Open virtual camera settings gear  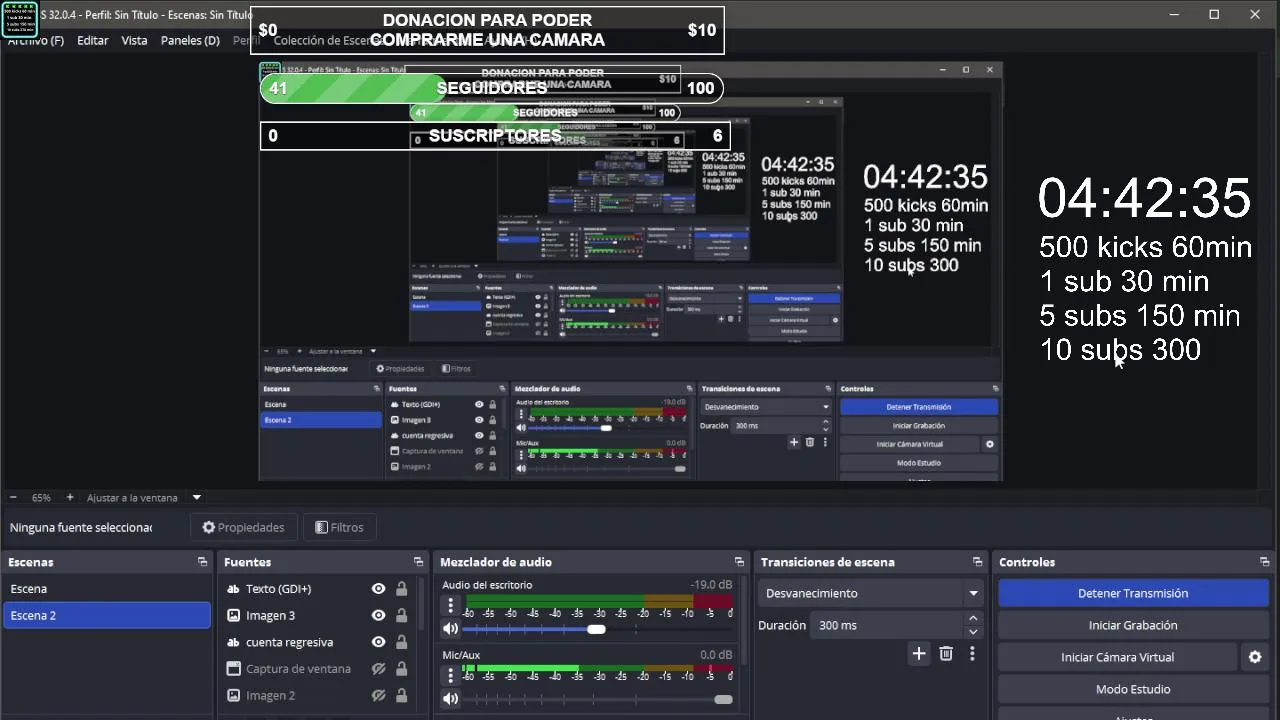pyautogui.click(x=1255, y=657)
